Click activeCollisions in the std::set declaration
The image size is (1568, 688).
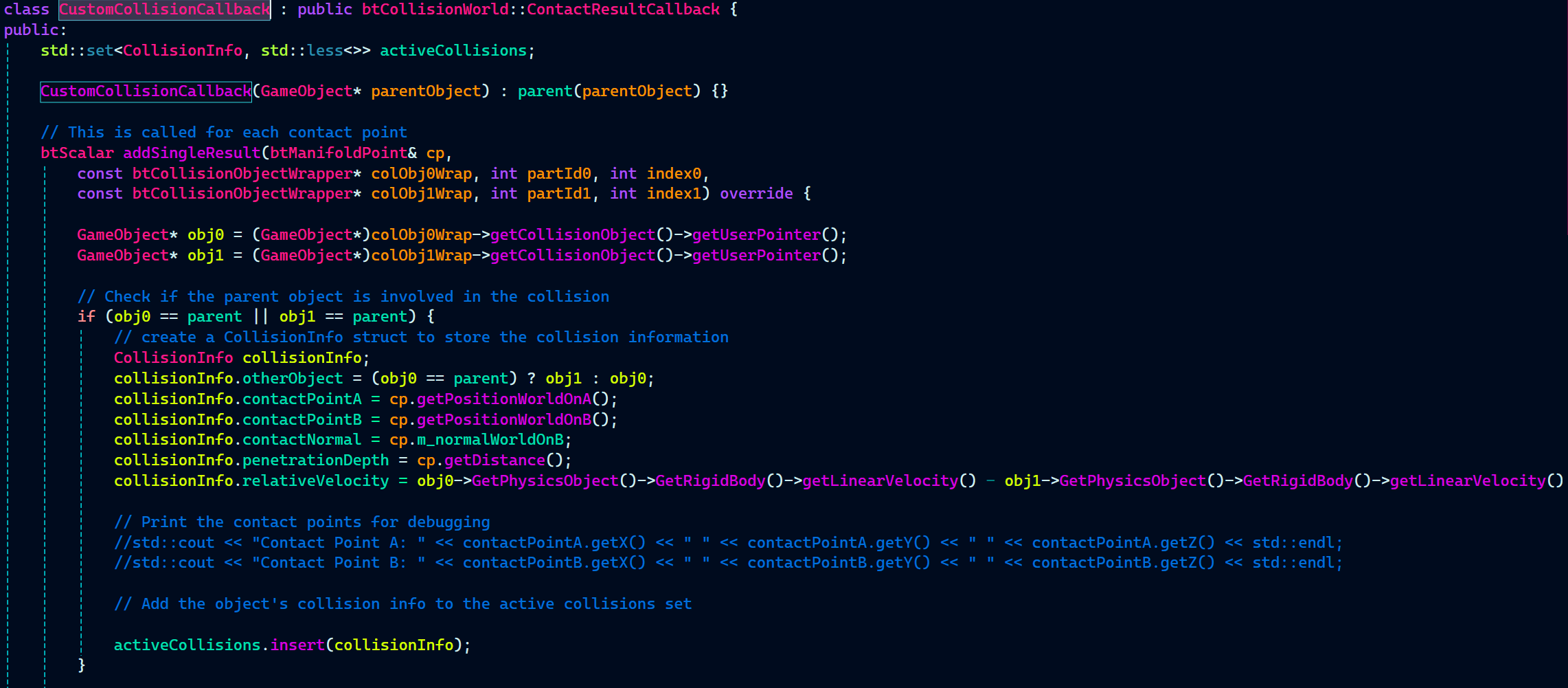[453, 51]
